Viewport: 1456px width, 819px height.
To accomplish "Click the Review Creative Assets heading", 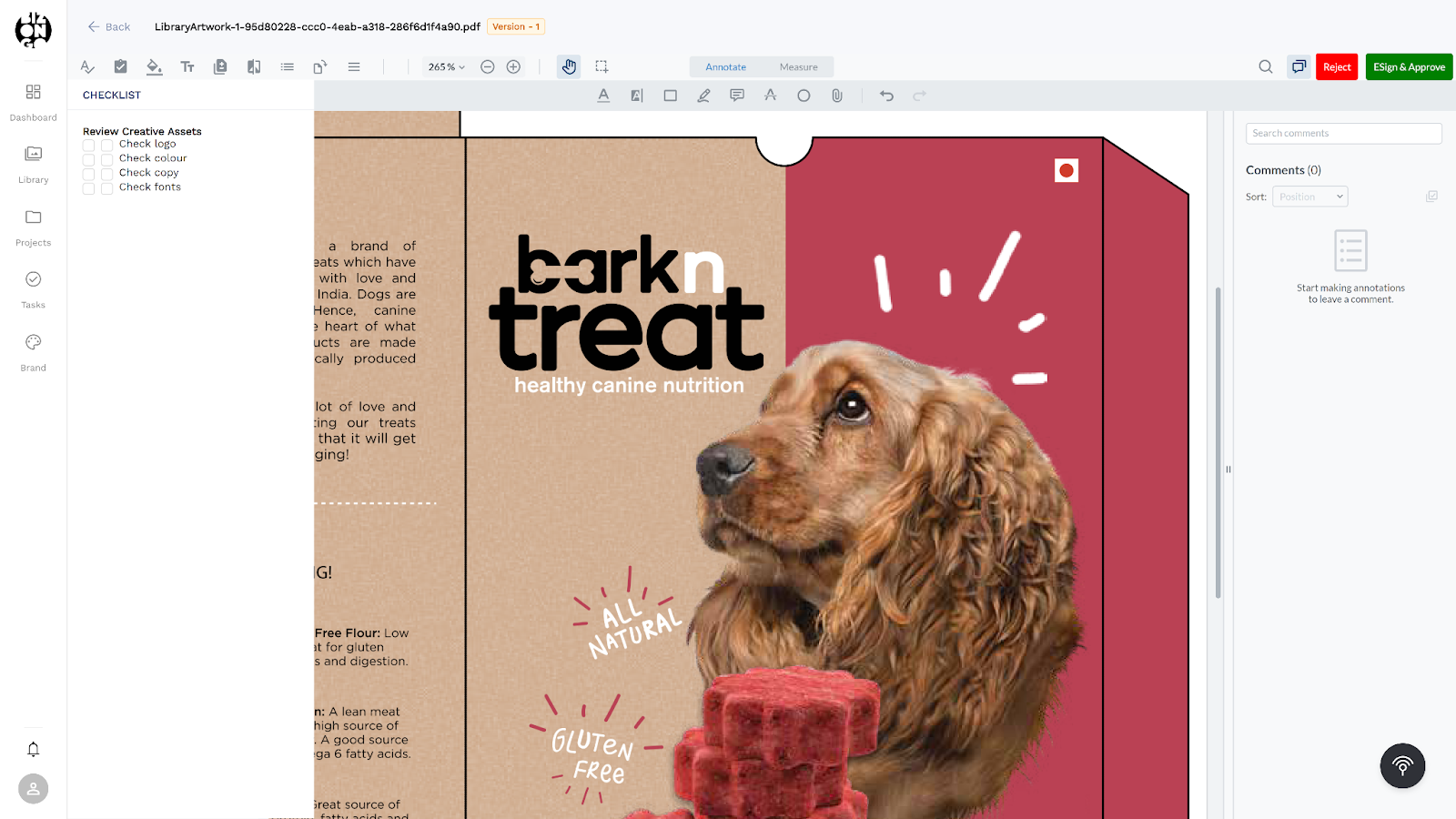I will (142, 131).
